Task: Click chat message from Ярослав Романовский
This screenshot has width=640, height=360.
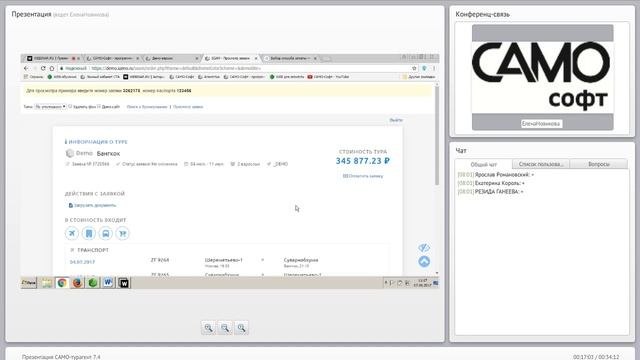Action: point(496,175)
